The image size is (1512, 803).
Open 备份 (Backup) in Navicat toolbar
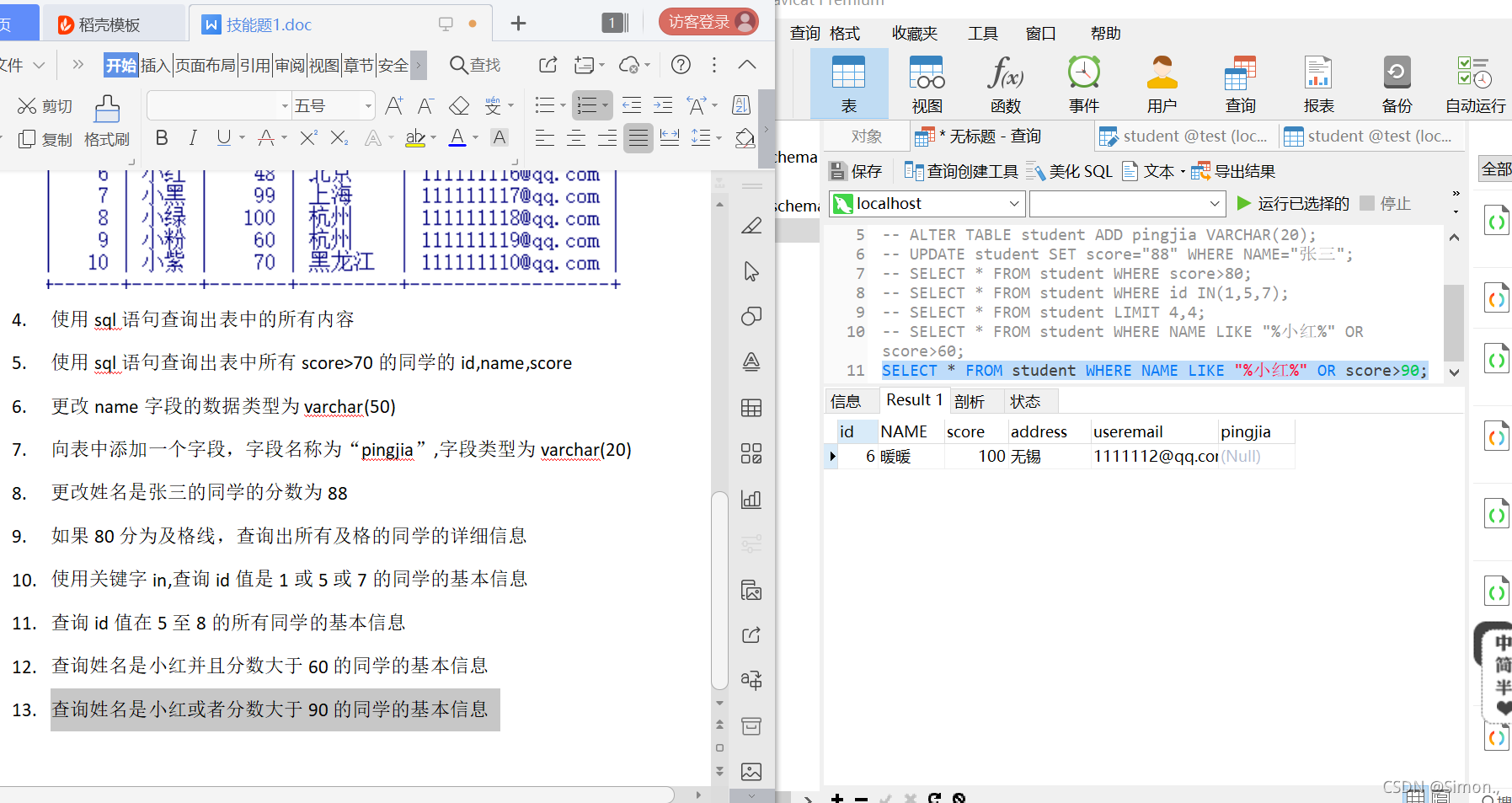[x=1397, y=83]
